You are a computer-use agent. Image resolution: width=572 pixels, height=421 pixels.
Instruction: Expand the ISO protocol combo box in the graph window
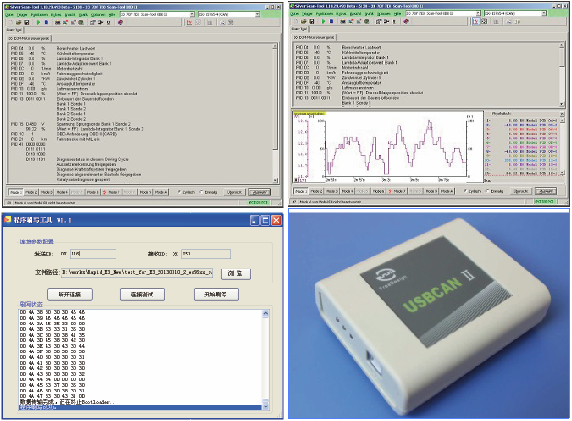pyautogui.click(x=544, y=13)
